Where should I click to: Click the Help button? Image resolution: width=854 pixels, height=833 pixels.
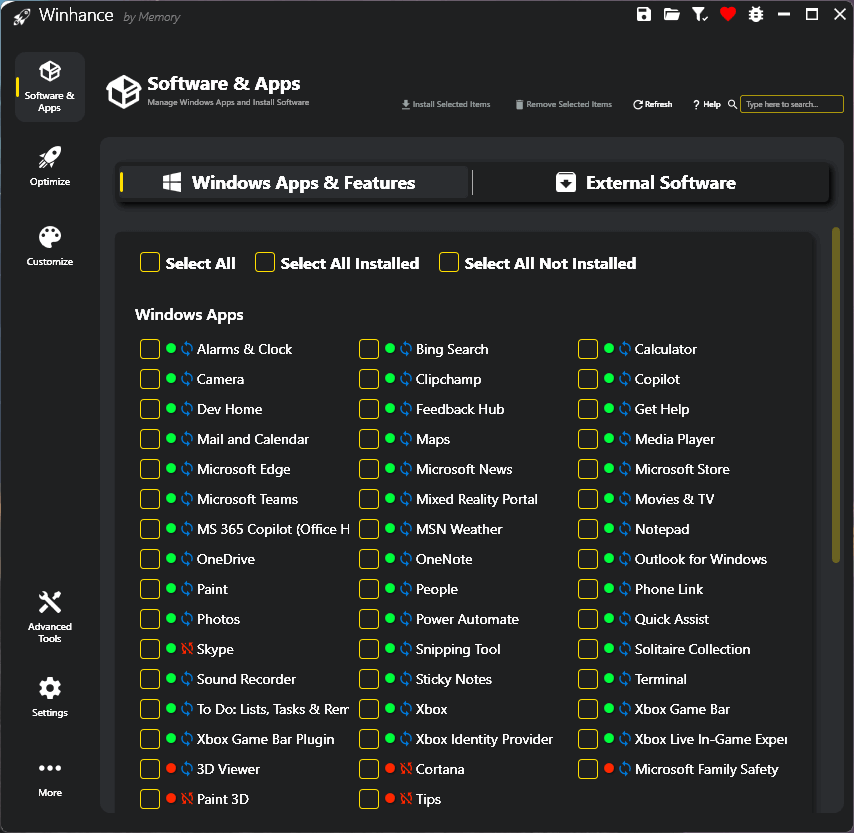(706, 104)
